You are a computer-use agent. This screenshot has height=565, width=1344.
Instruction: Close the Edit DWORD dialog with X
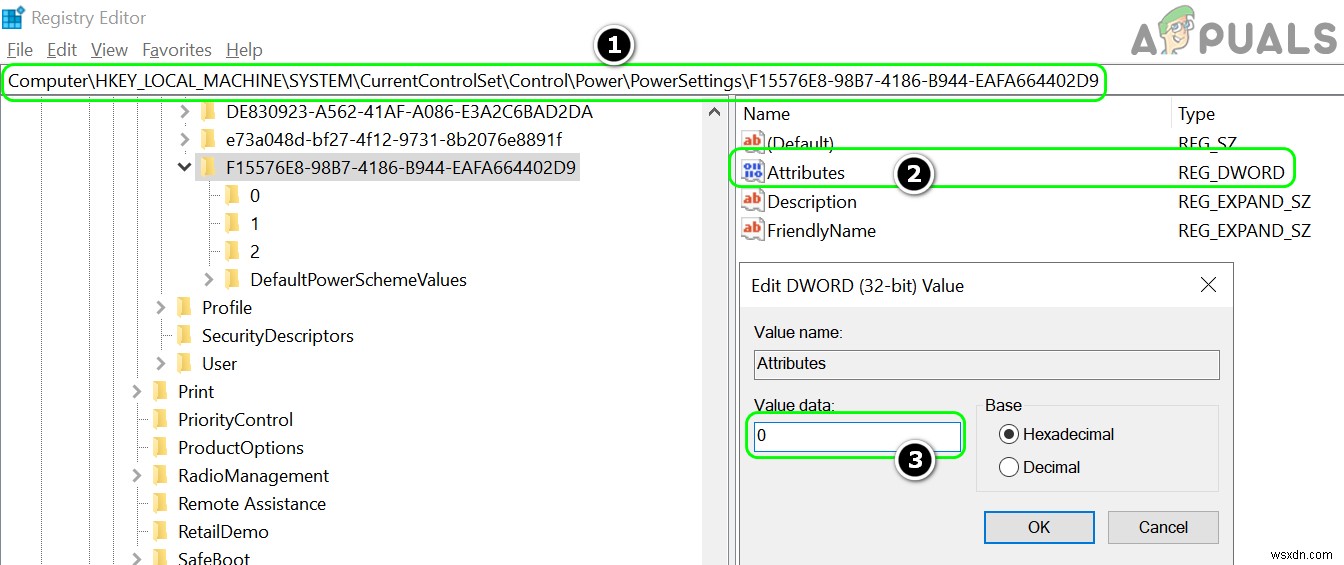pyautogui.click(x=1208, y=285)
